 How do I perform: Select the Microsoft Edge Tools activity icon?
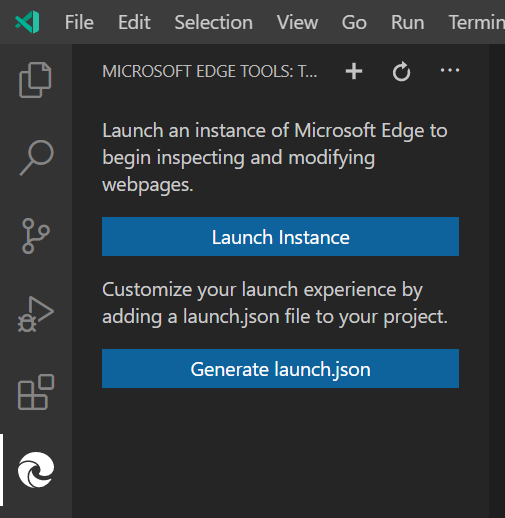(36, 470)
